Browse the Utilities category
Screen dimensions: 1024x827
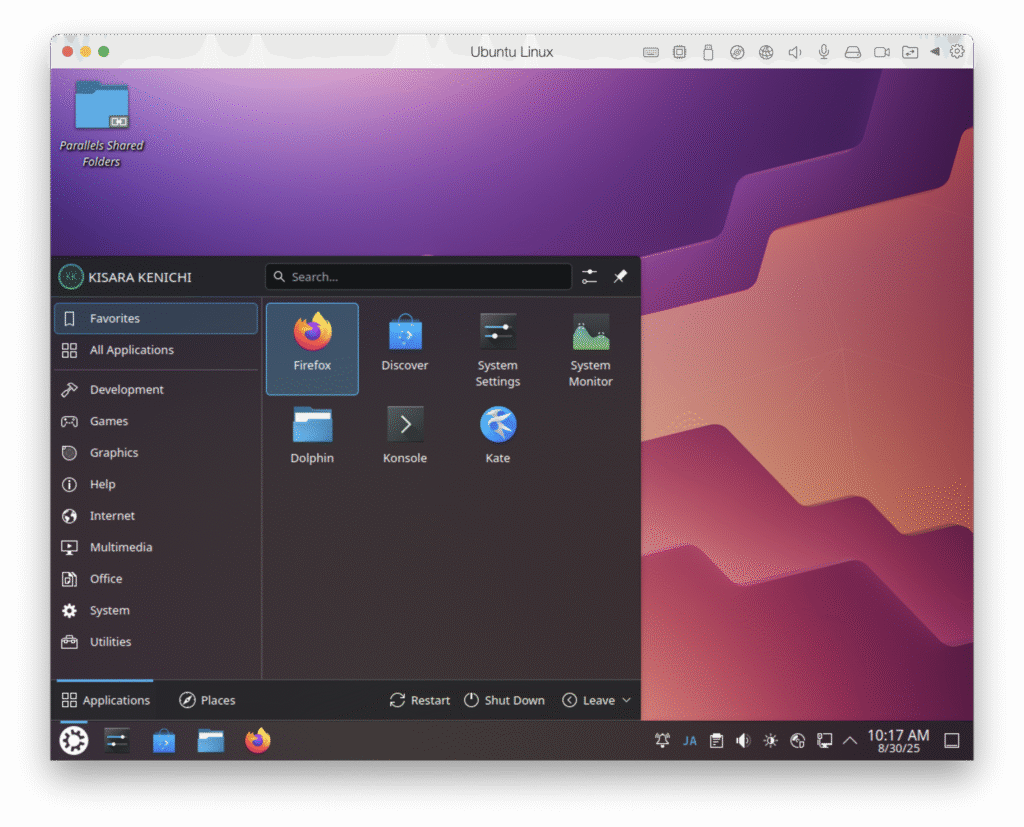click(156, 642)
